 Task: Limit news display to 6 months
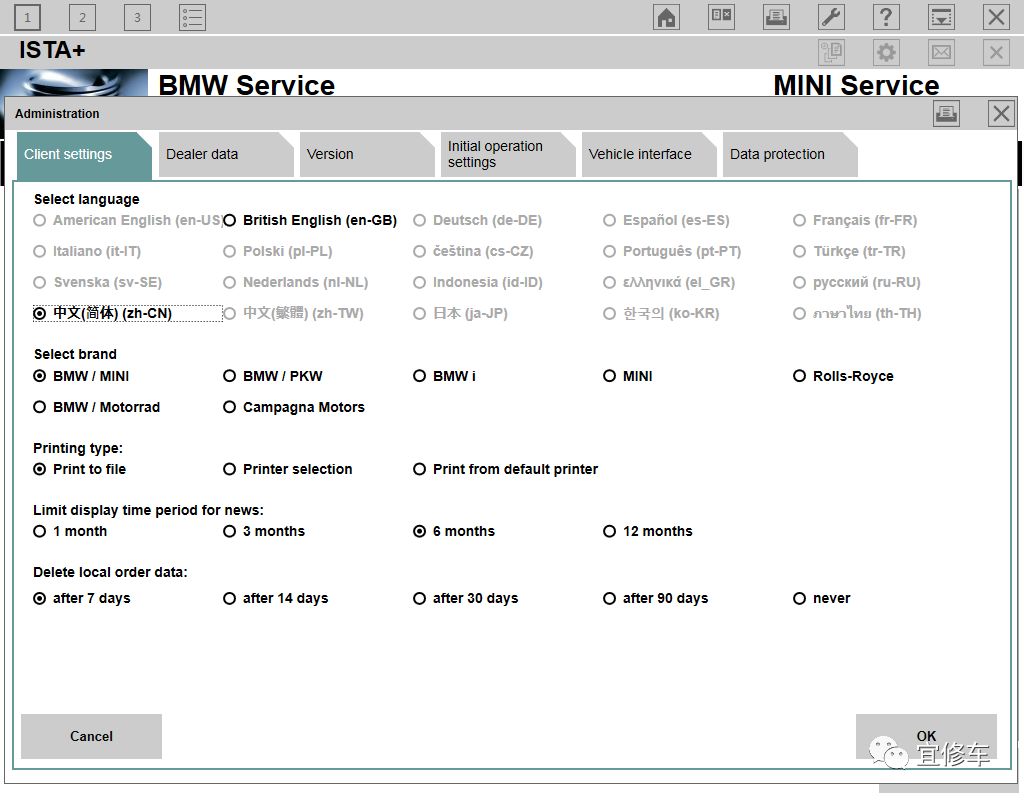[454, 531]
